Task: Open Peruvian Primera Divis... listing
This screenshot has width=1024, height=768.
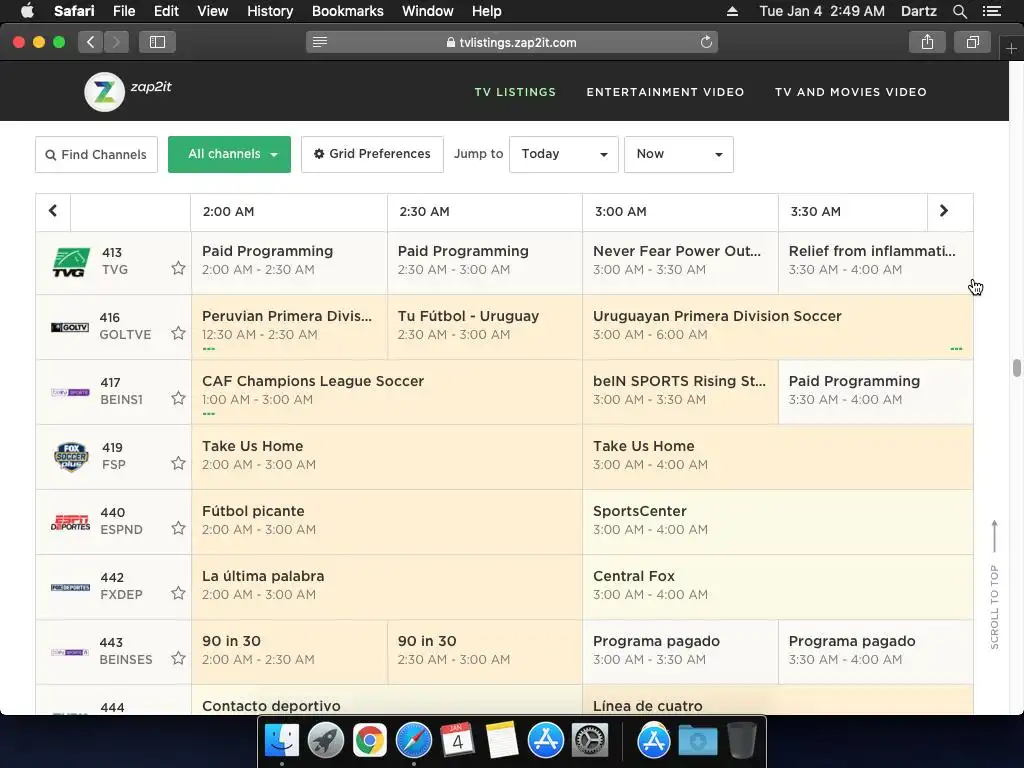Action: [289, 327]
